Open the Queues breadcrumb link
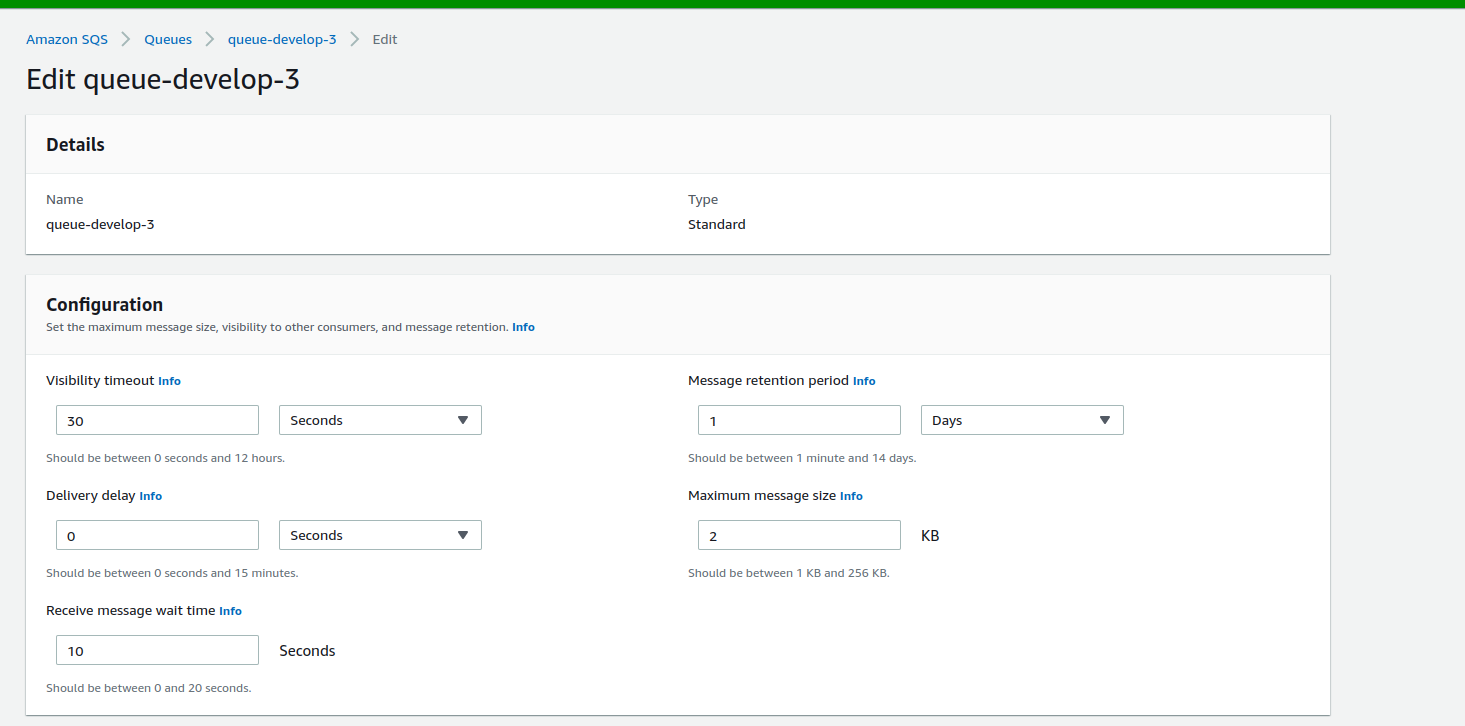1465x726 pixels. point(167,39)
